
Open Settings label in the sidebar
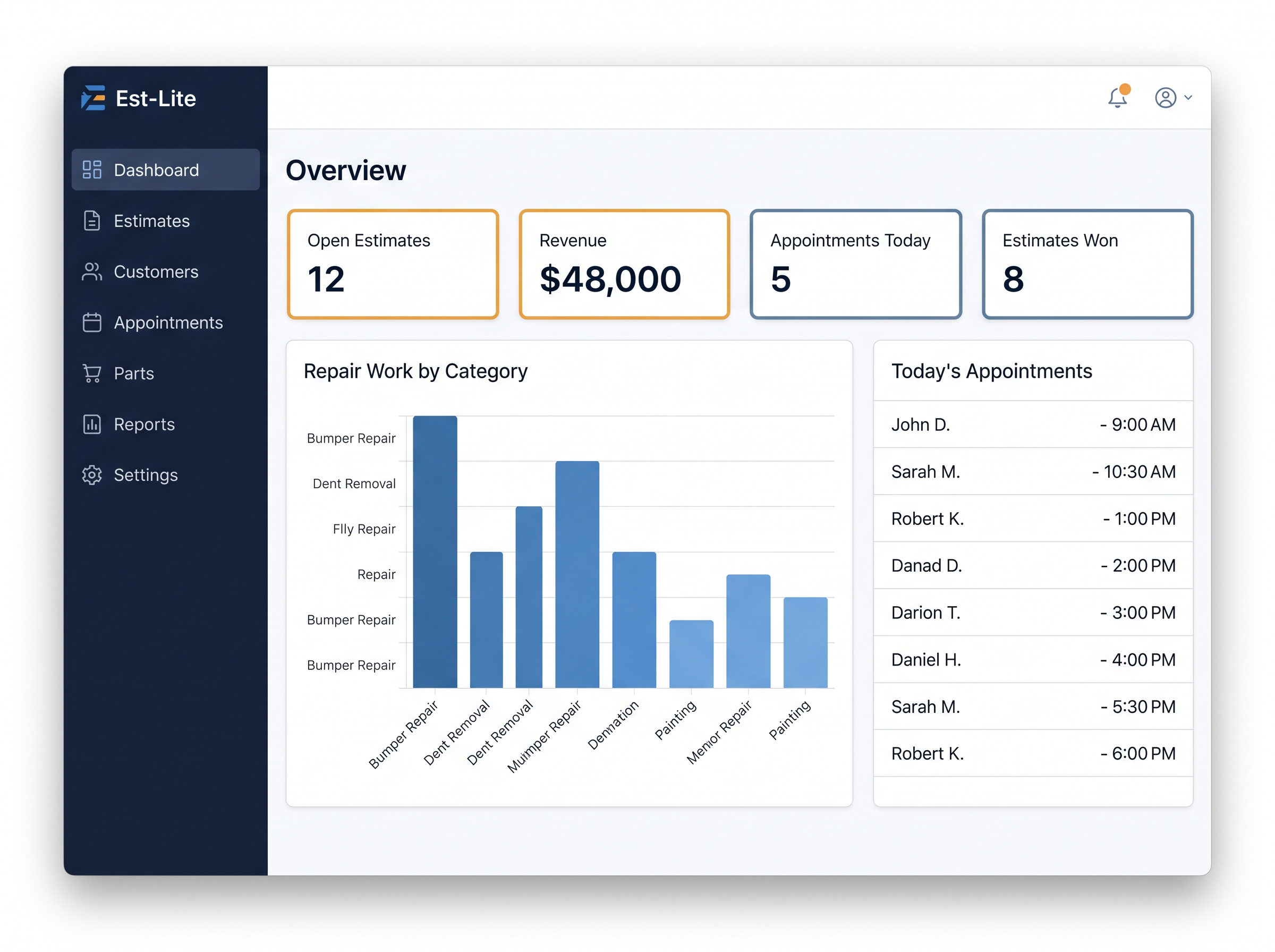(x=146, y=475)
